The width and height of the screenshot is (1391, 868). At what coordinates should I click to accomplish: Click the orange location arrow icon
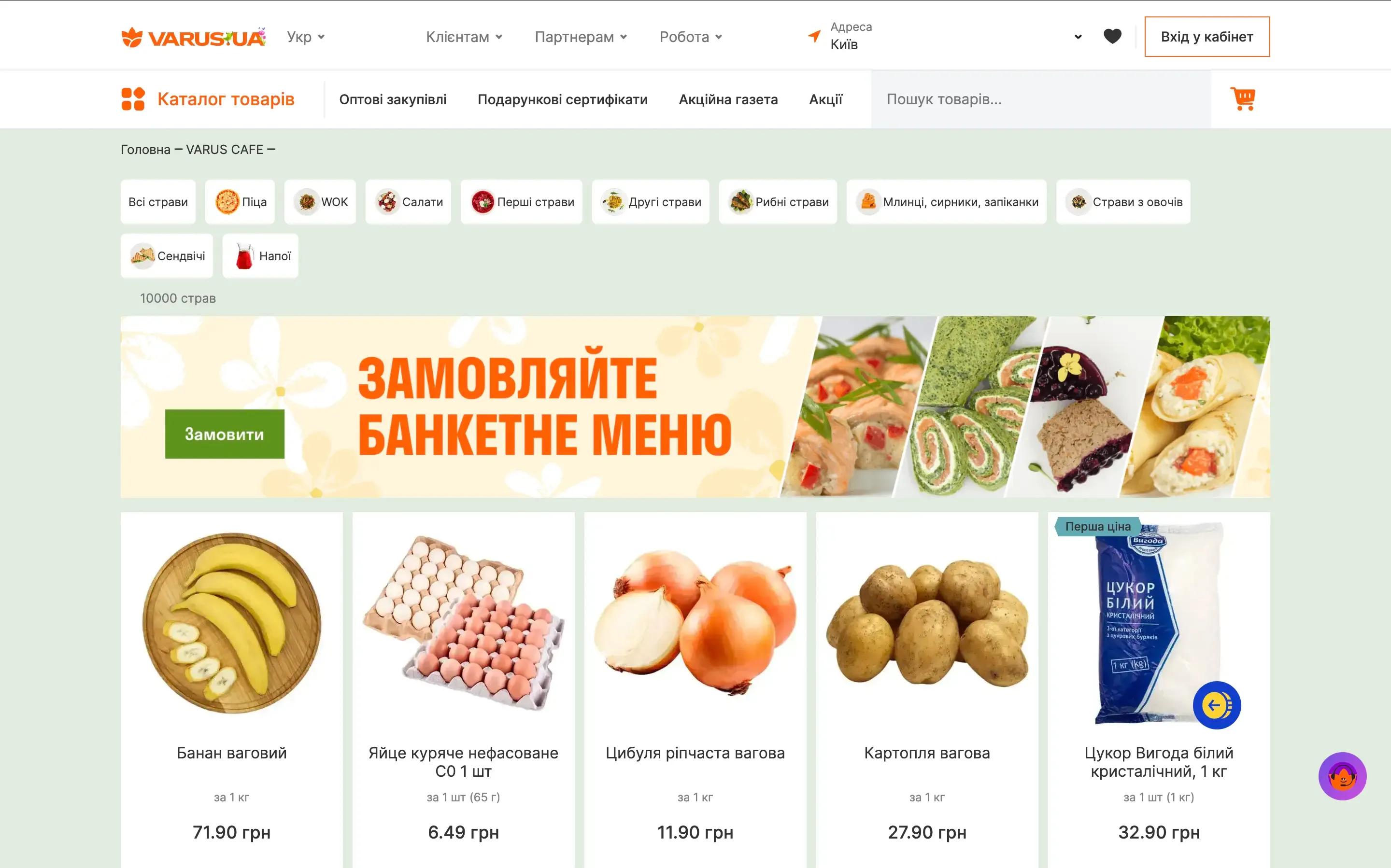click(x=814, y=36)
